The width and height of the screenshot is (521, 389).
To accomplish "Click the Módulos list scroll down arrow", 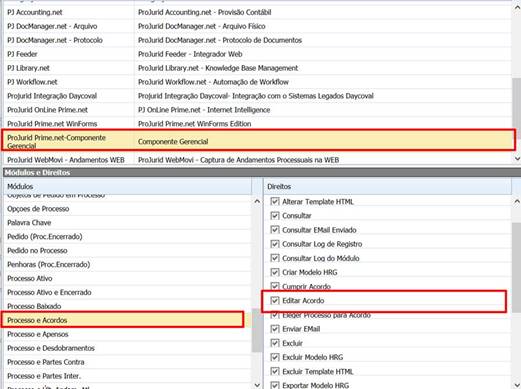I will pyautogui.click(x=257, y=385).
